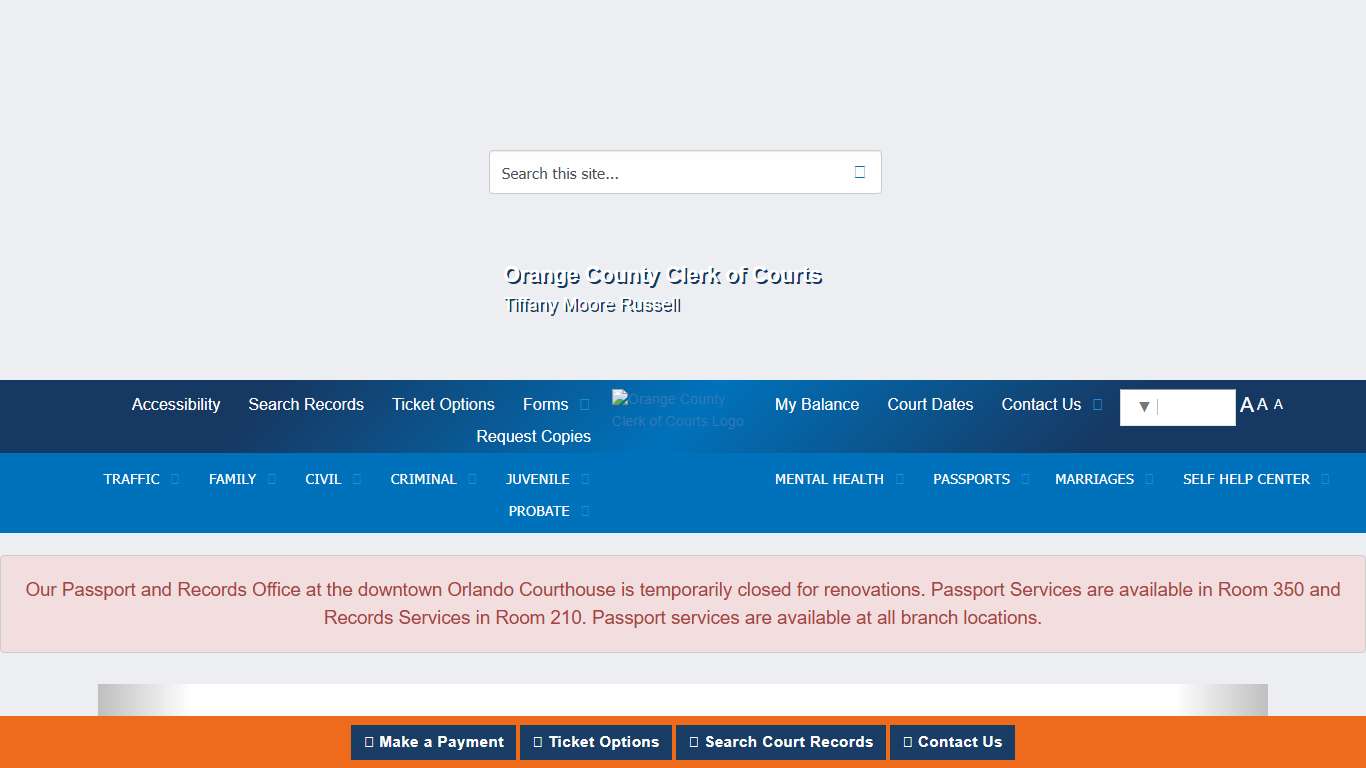Viewport: 1366px width, 768px height.
Task: Expand the Contact Us submenu arrow
Action: 1097,405
